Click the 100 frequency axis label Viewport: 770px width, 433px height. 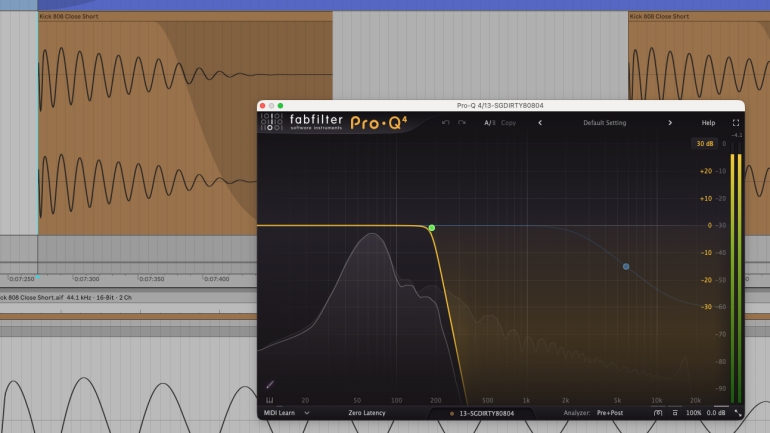pos(396,400)
